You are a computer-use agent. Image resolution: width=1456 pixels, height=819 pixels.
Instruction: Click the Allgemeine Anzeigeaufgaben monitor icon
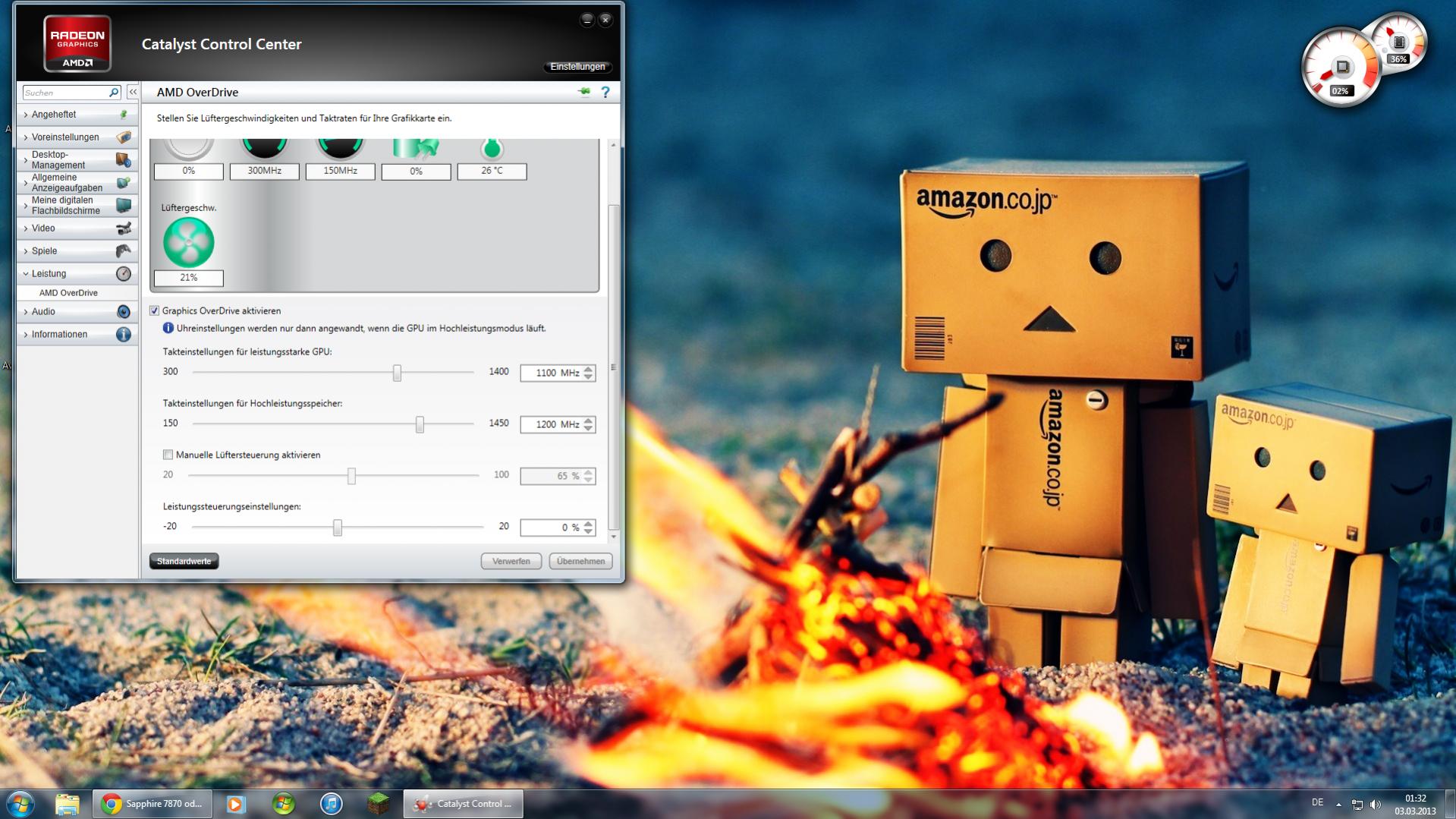tap(124, 183)
